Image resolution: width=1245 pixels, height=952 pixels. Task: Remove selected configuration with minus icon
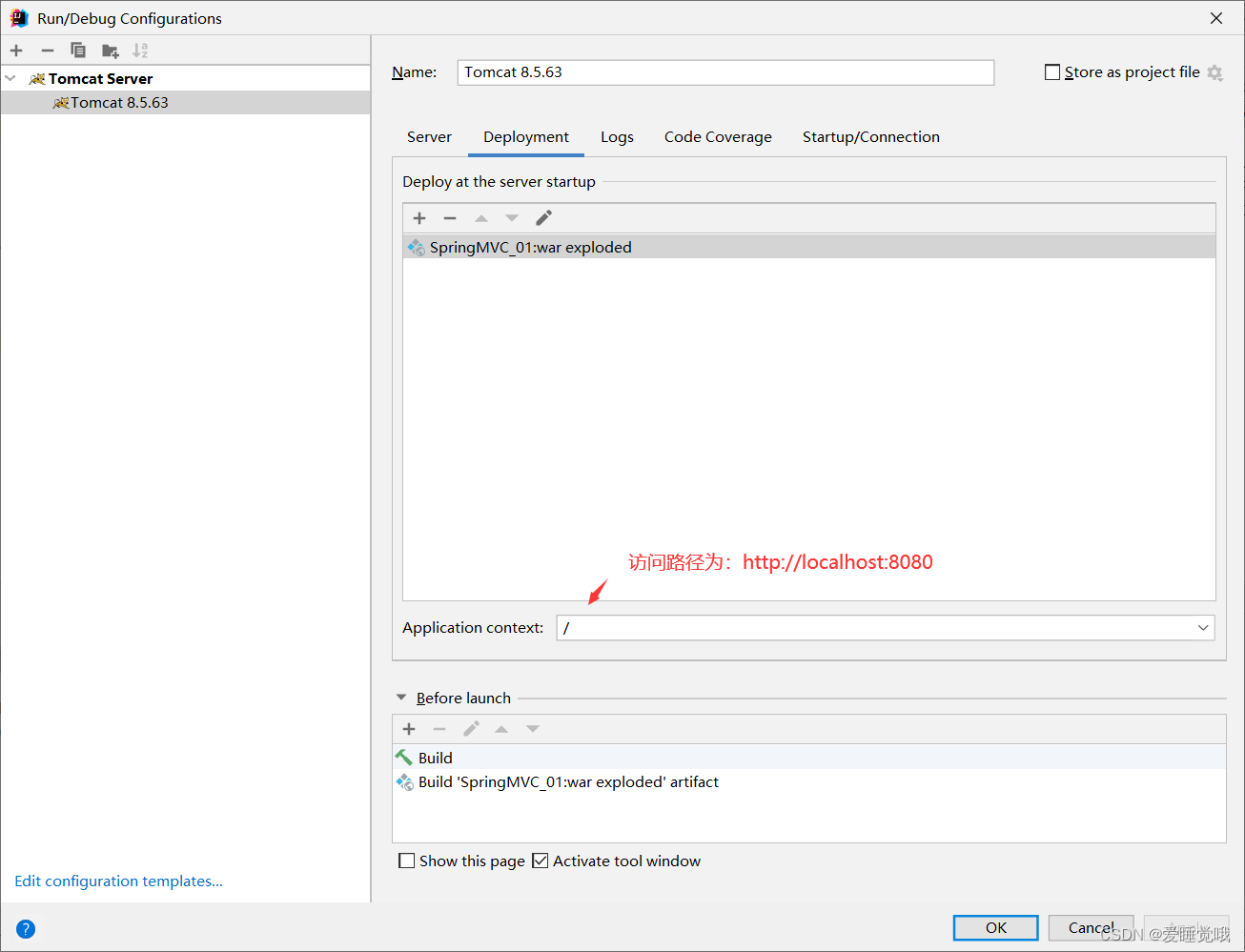[48, 51]
